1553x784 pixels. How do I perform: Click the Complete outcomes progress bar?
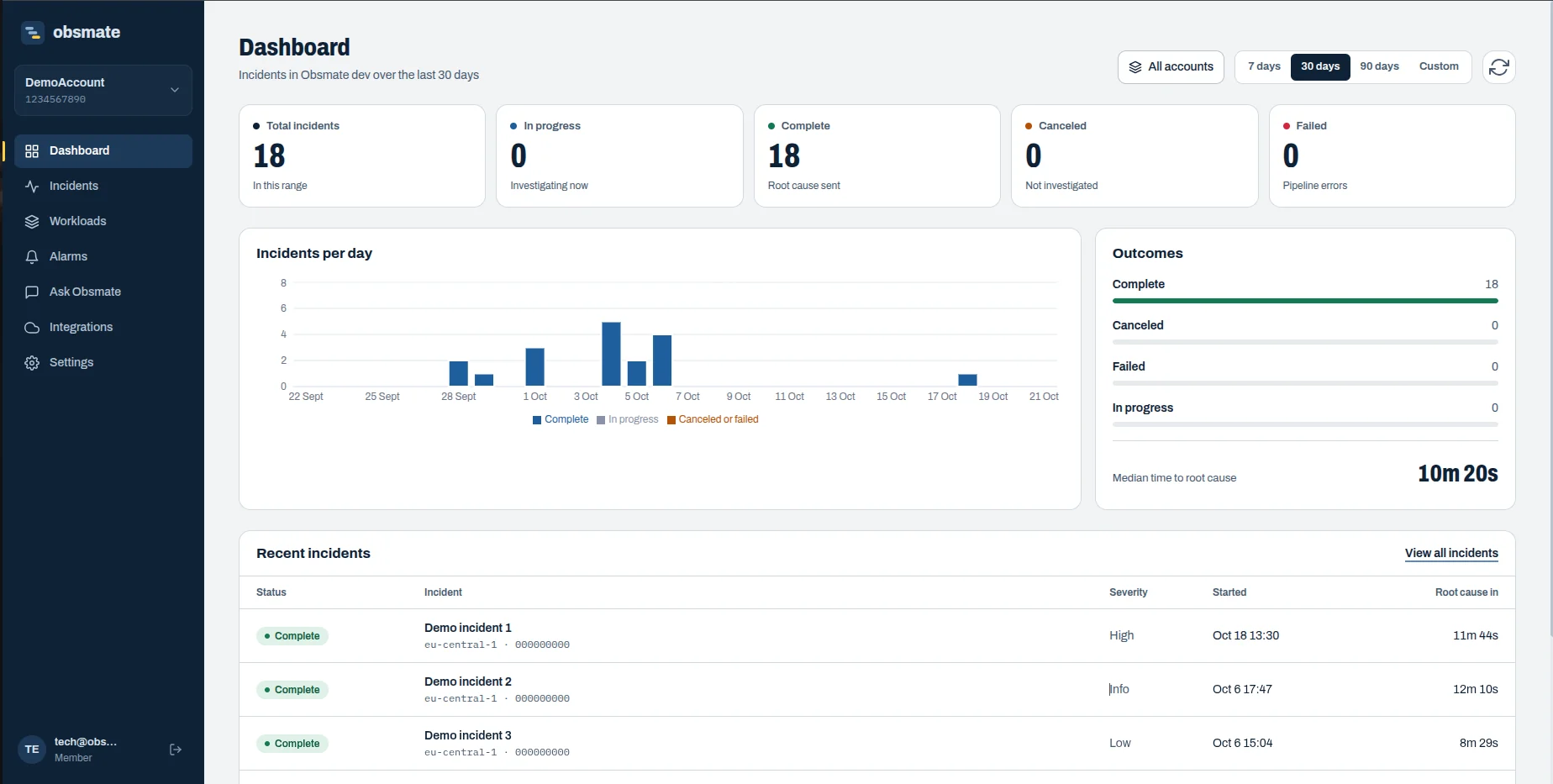(1305, 301)
